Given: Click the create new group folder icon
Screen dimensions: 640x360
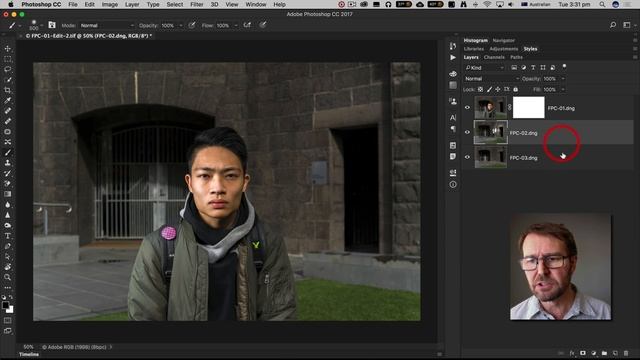Looking at the screenshot, I should 604,353.
